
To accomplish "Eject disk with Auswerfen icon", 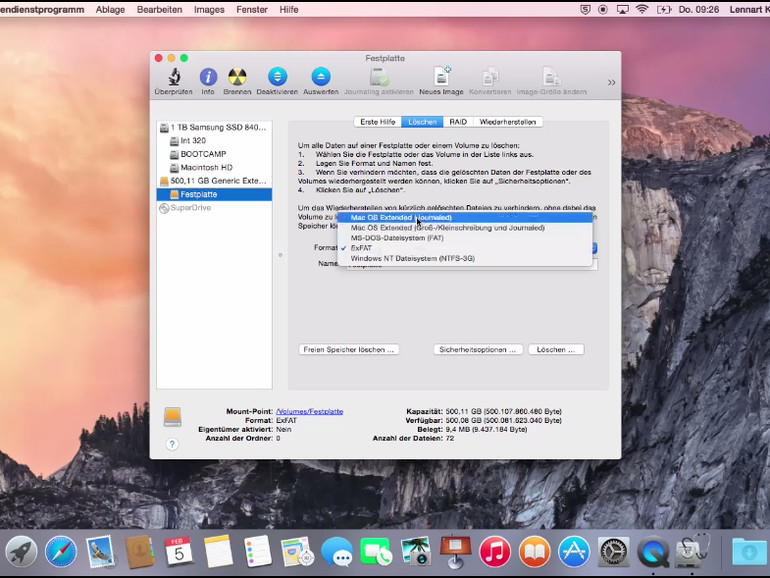I will tap(321, 77).
